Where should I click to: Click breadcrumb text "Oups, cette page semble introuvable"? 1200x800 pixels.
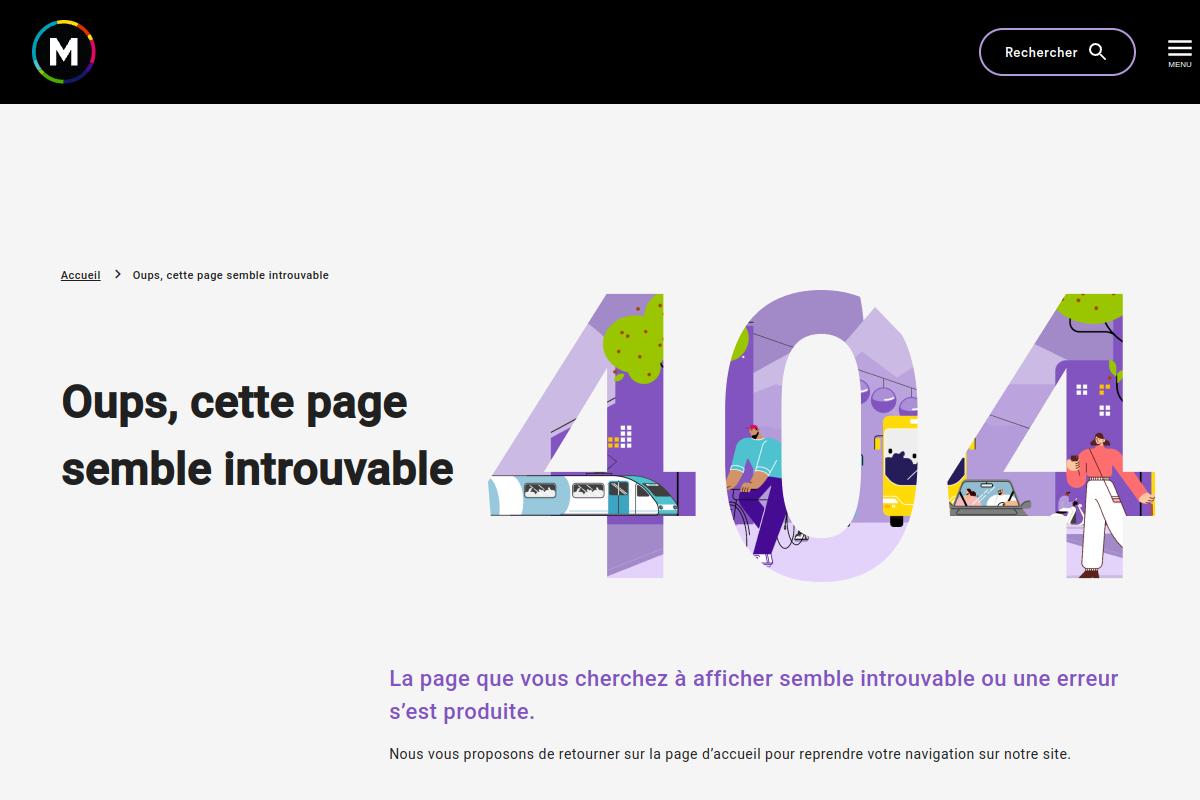[231, 275]
